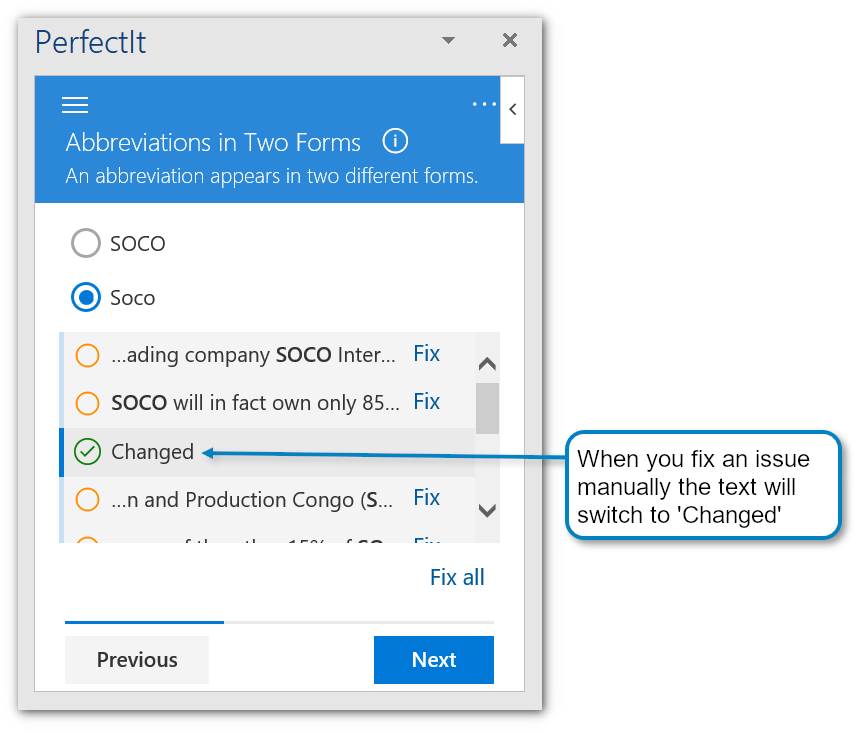Image resolution: width=865 pixels, height=733 pixels.
Task: Open the hamburger menu in PerfectIt
Action: pyautogui.click(x=75, y=105)
